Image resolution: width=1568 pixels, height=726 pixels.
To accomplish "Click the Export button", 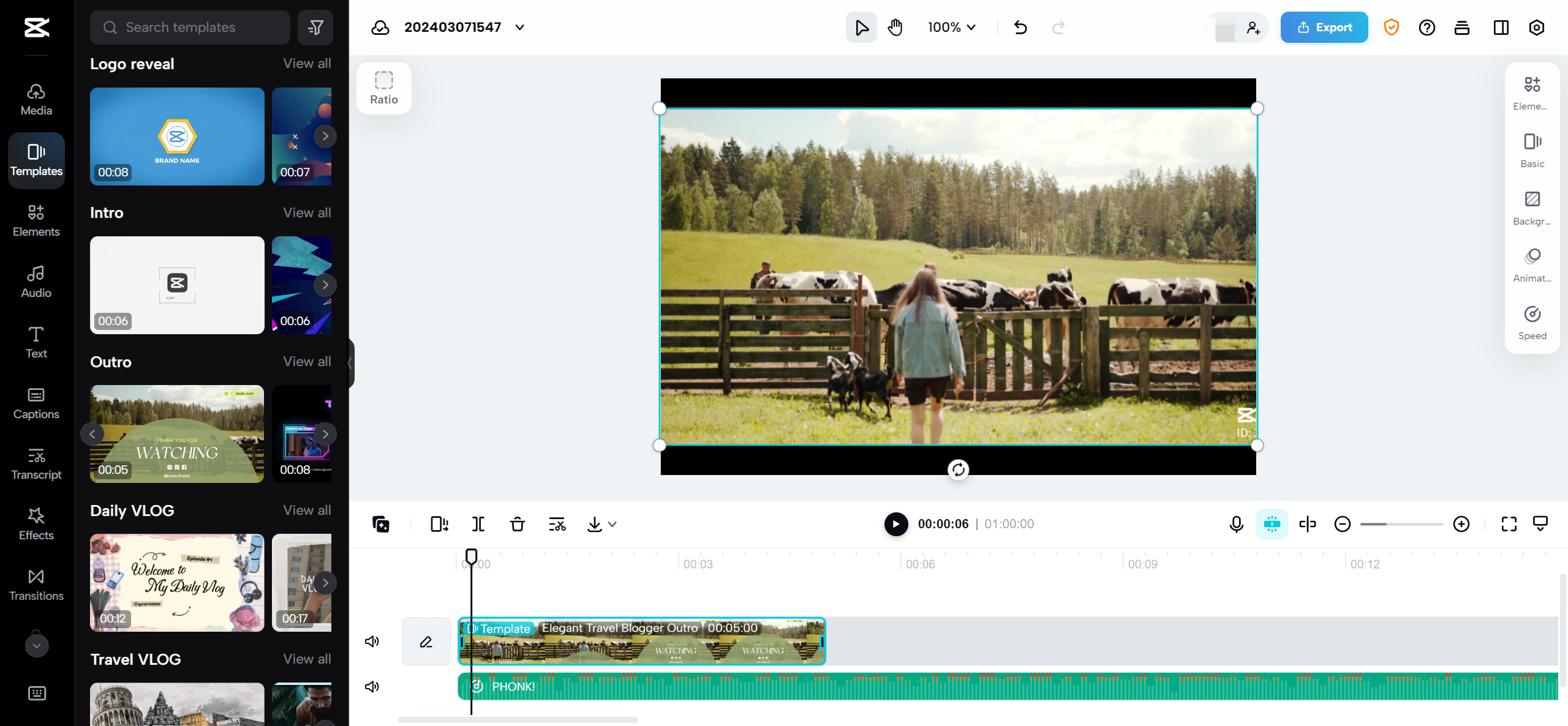I will click(1324, 27).
